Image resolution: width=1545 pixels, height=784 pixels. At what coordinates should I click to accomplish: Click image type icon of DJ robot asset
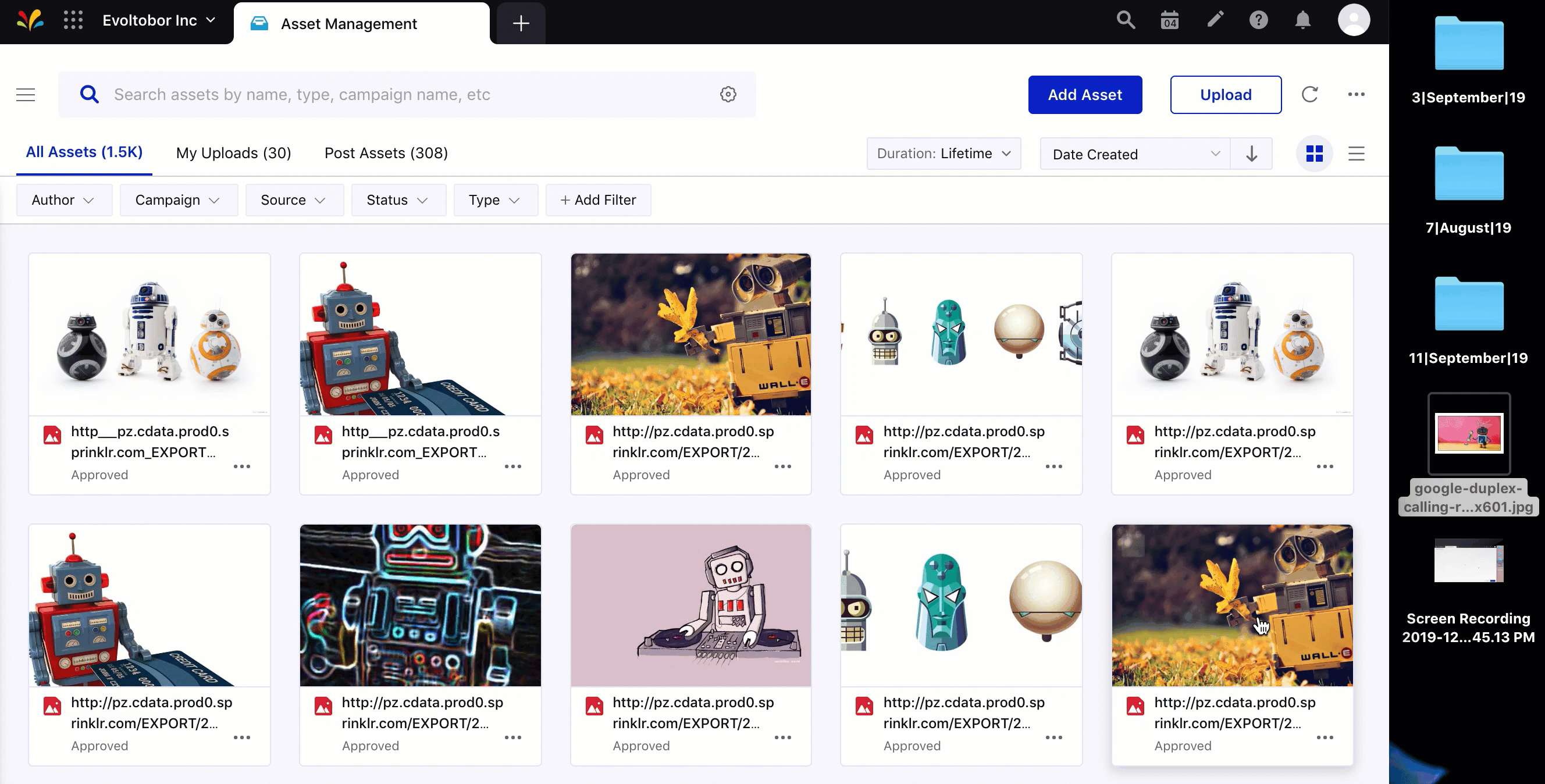pos(594,706)
